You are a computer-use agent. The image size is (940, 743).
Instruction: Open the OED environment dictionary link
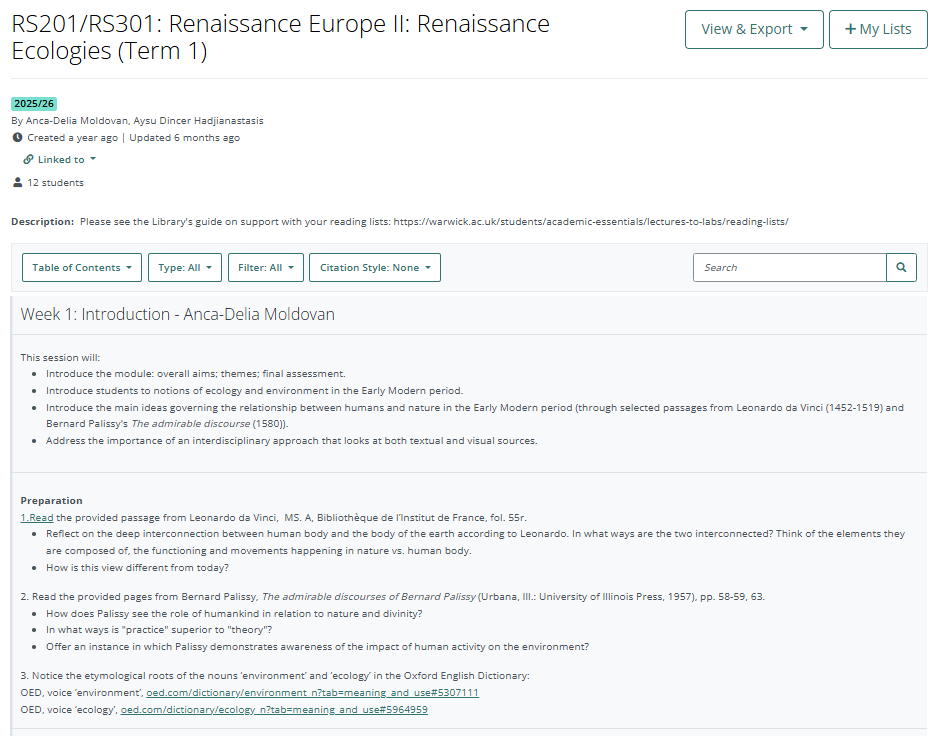[x=312, y=693]
